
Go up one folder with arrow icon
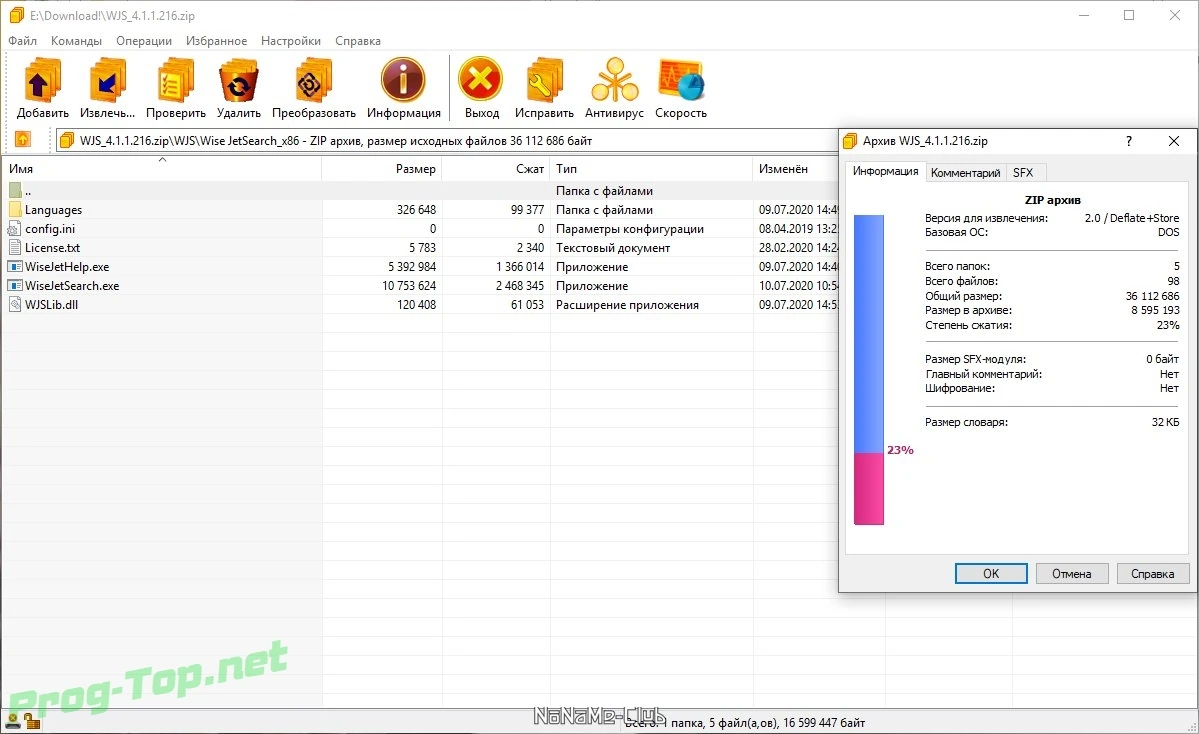coord(23,139)
